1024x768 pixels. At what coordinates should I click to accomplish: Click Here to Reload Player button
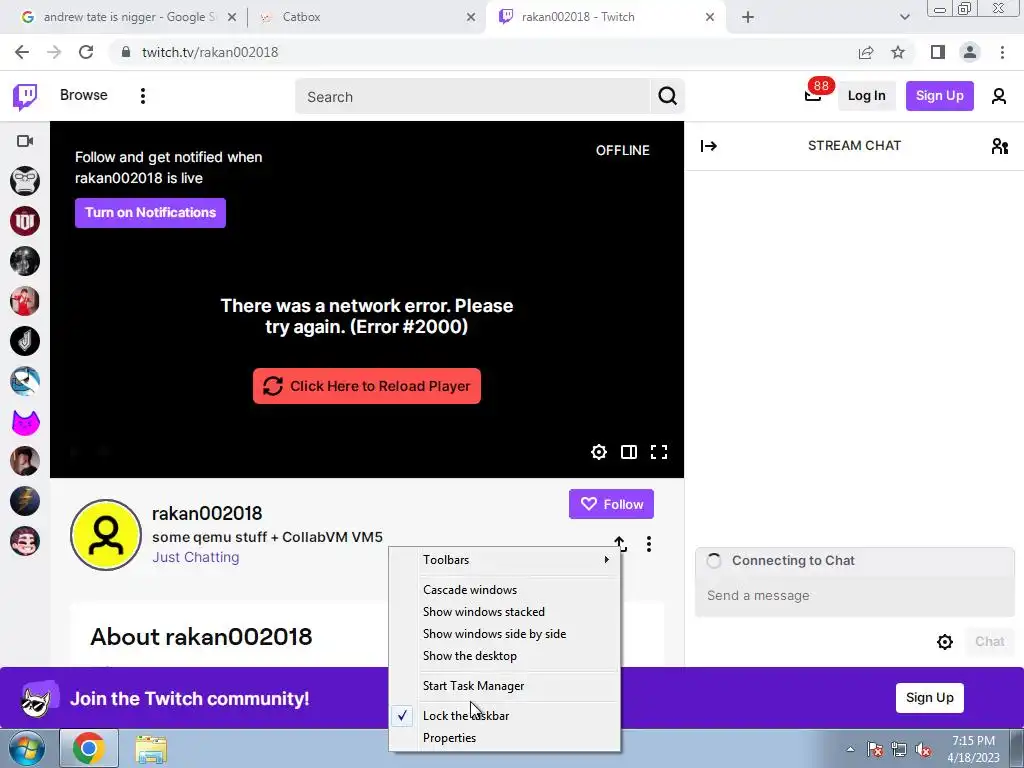click(x=366, y=386)
